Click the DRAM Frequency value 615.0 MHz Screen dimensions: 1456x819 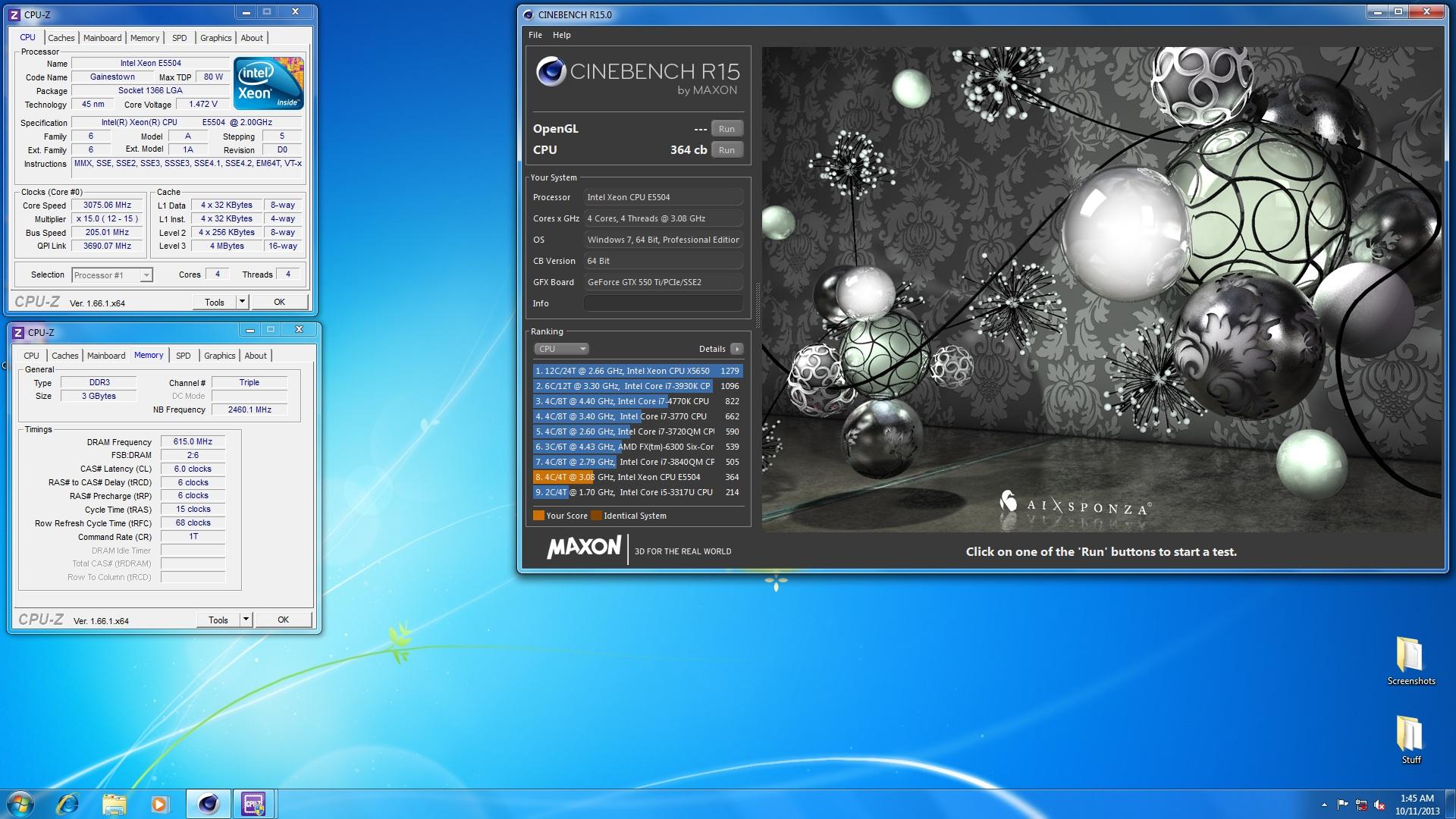[193, 441]
